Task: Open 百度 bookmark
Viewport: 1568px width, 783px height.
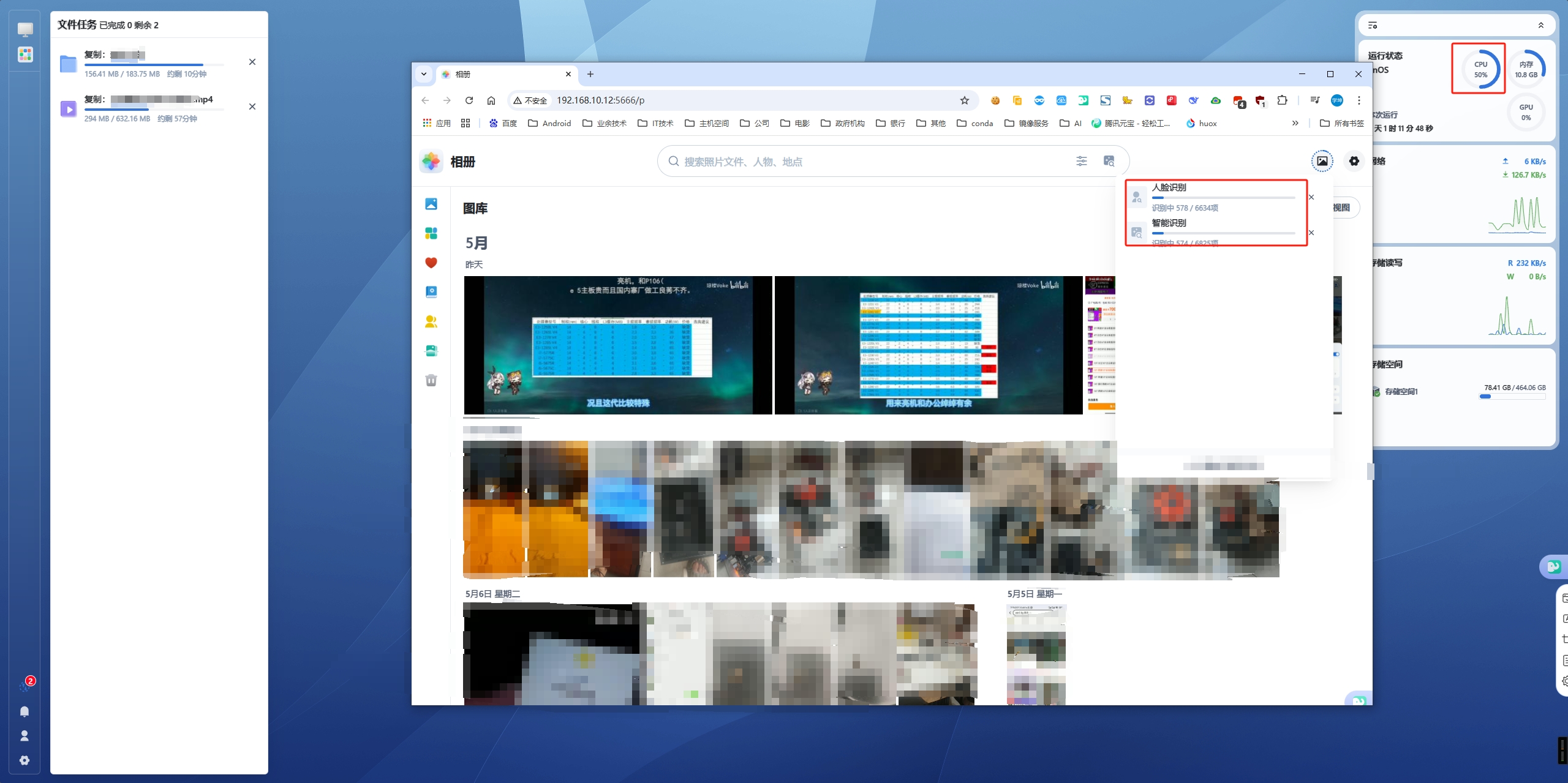Action: coord(503,123)
